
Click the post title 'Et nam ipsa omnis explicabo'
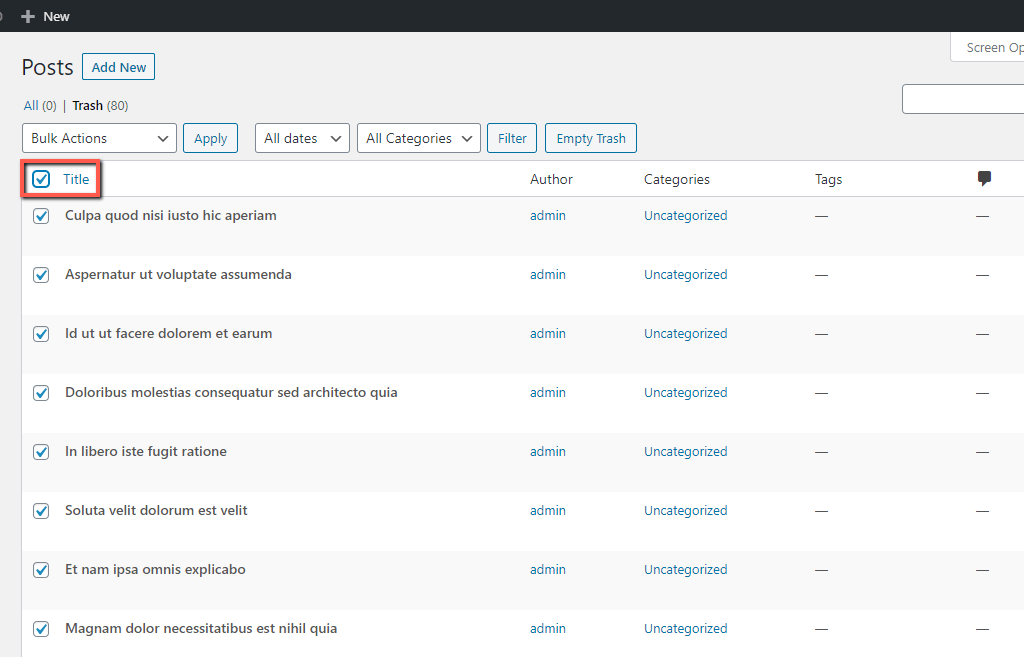tap(155, 569)
